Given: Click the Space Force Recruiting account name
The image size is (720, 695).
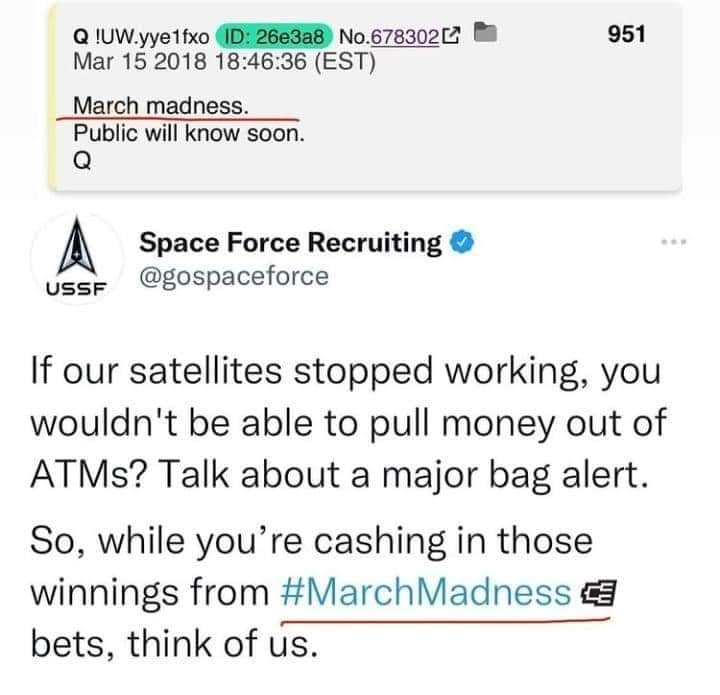Looking at the screenshot, I should [x=290, y=242].
